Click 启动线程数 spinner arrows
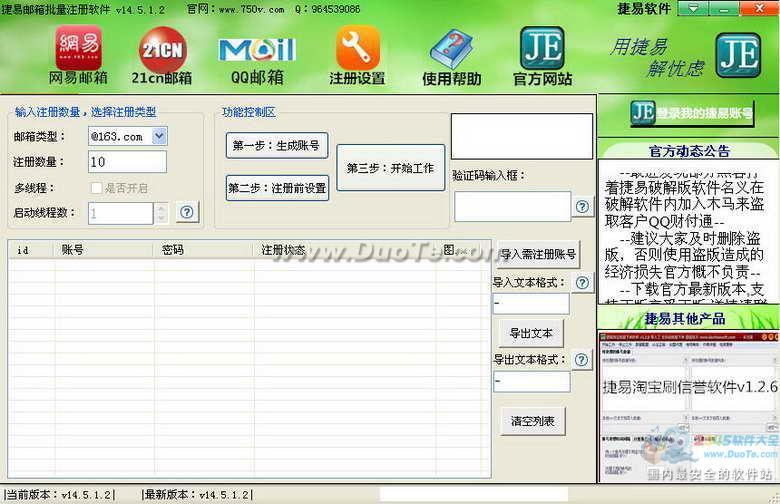This screenshot has height=504, width=780. click(x=161, y=213)
